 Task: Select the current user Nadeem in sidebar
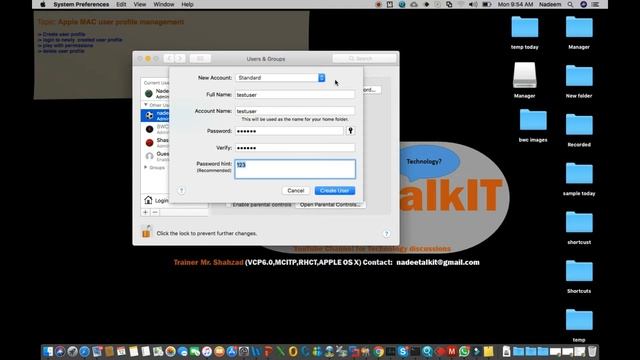pos(156,93)
